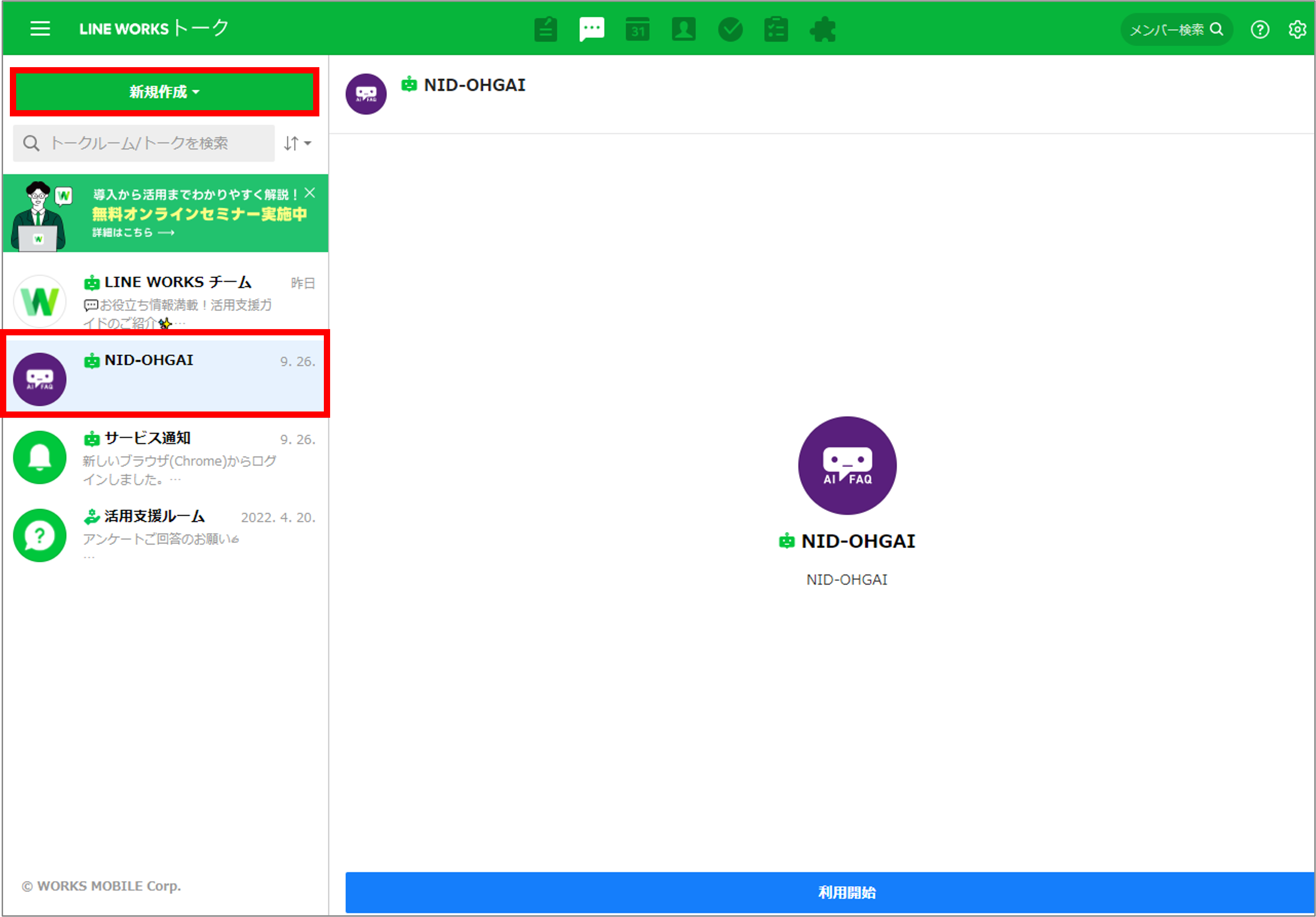Open the hamburger main menu
Image resolution: width=1316 pixels, height=917 pixels.
point(40,29)
